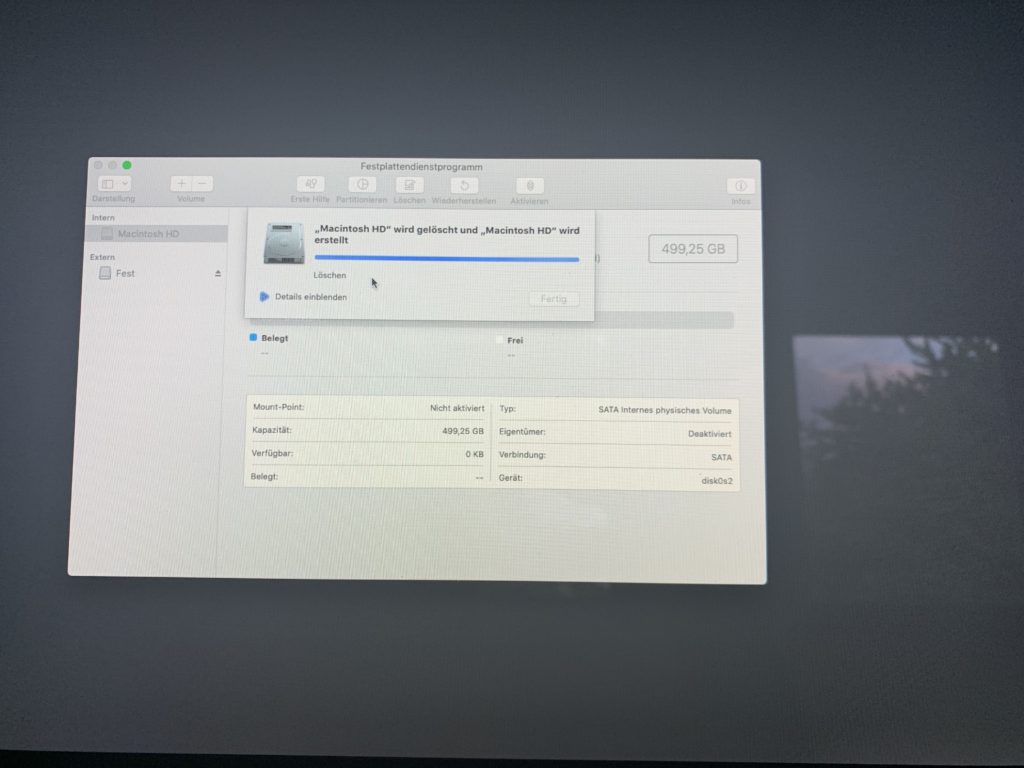This screenshot has height=768, width=1024.
Task: Click the green zoom window button
Action: [x=127, y=165]
